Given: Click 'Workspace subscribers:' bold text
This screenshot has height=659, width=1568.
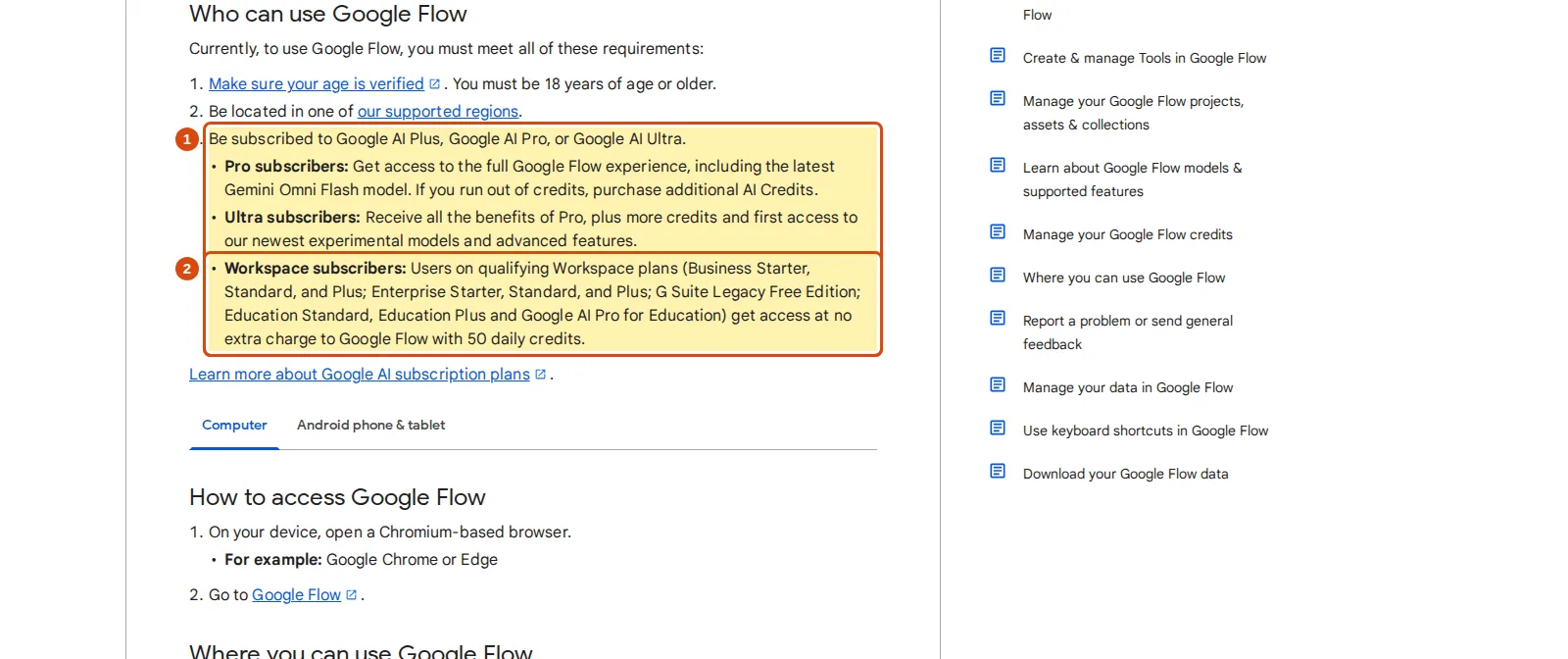Looking at the screenshot, I should [x=315, y=269].
